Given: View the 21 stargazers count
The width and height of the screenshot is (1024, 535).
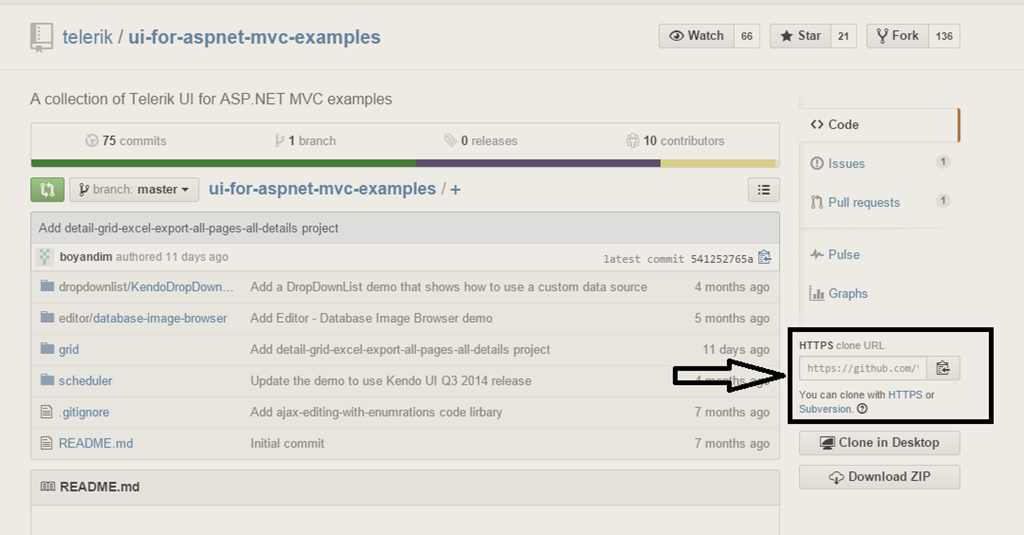Looking at the screenshot, I should tap(844, 36).
